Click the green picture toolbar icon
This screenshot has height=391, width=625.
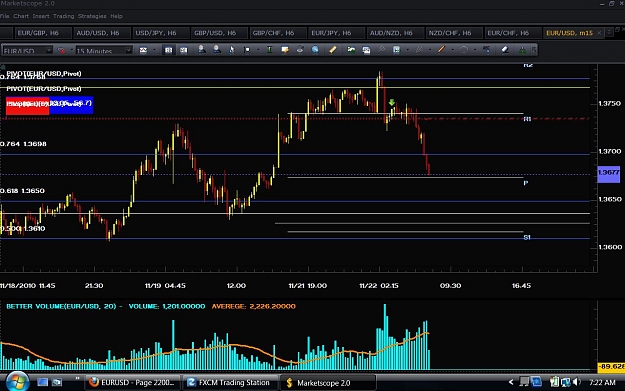pyautogui.click(x=351, y=50)
